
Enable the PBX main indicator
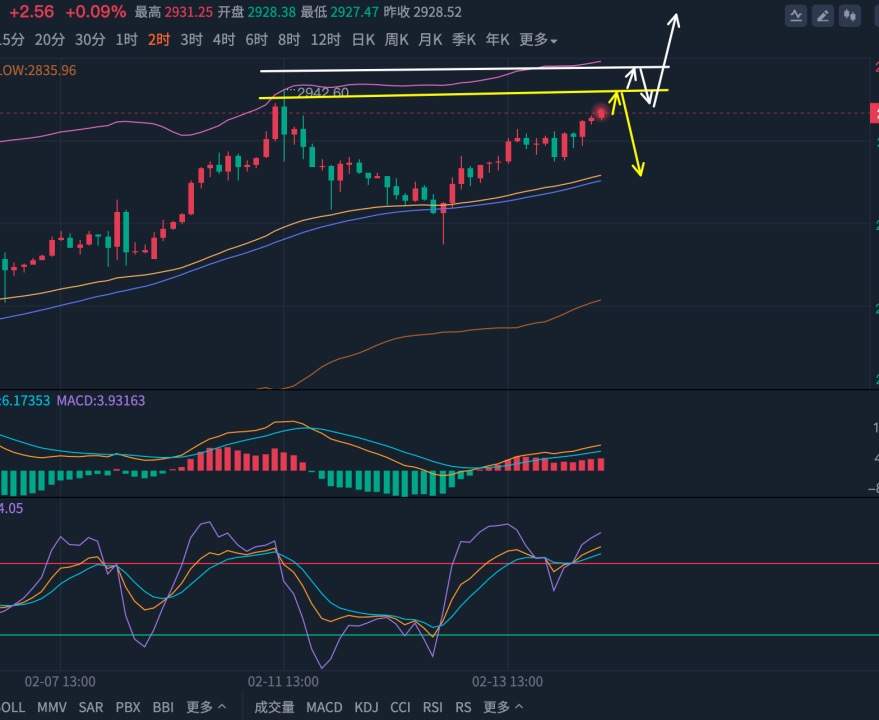pyautogui.click(x=128, y=707)
